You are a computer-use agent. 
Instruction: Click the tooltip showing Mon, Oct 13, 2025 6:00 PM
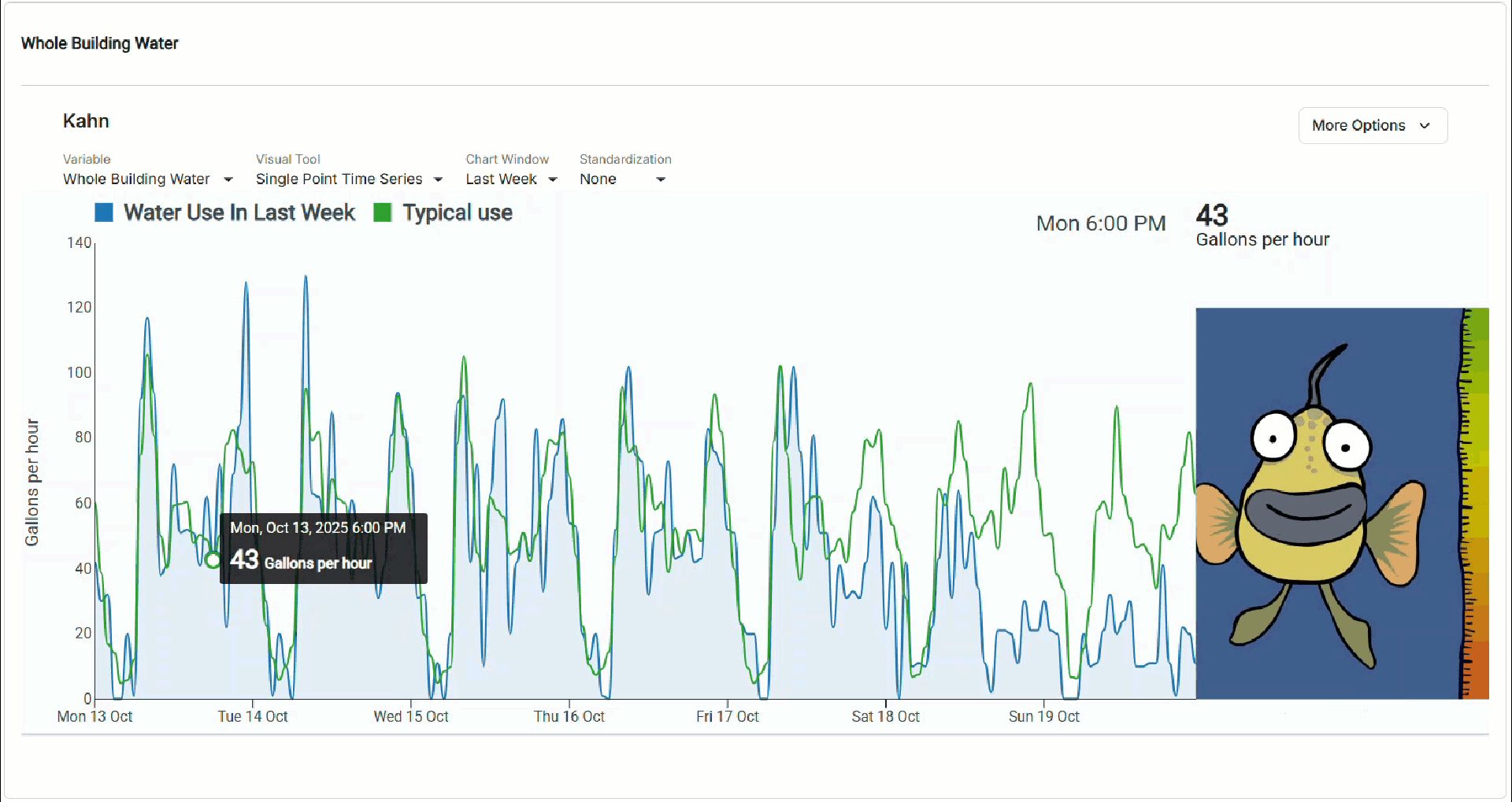tap(324, 549)
